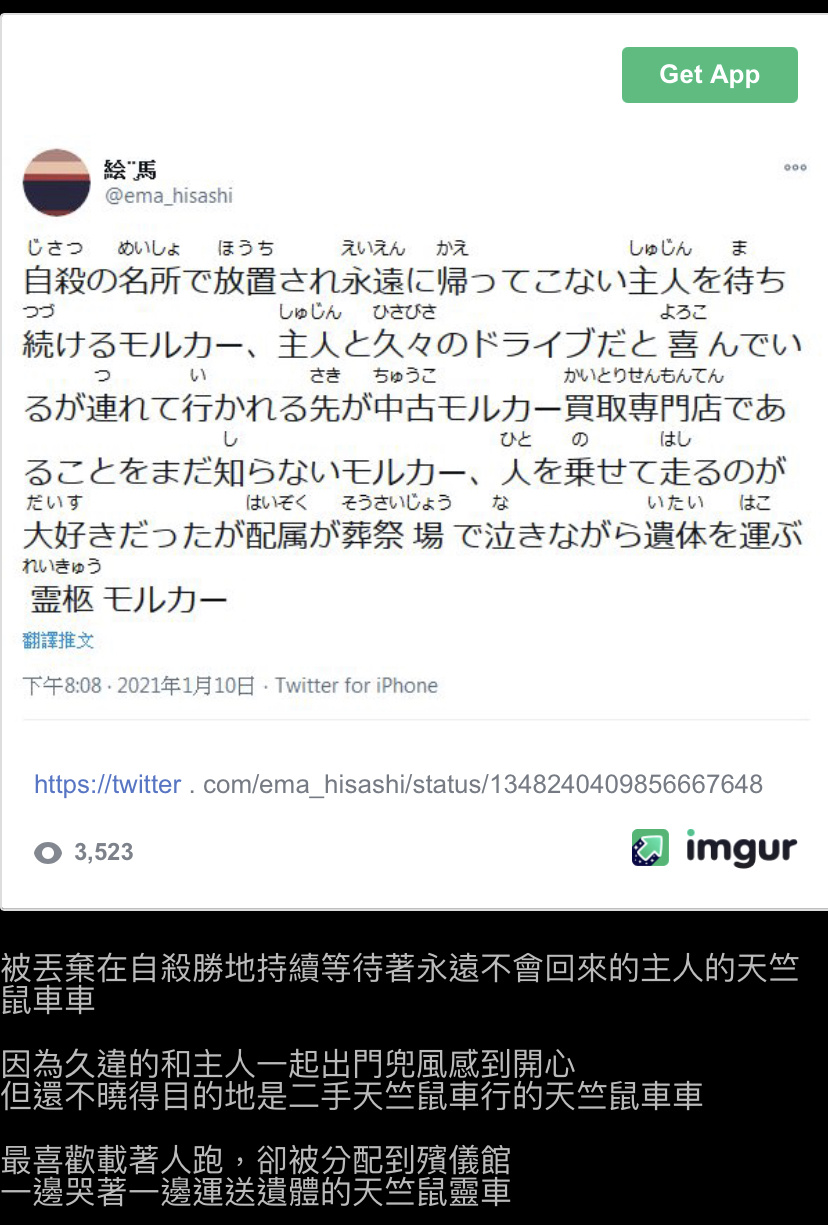The height and width of the screenshot is (1225, 828).
Task: Click the @ema_hisashi handle
Action: coord(168,196)
